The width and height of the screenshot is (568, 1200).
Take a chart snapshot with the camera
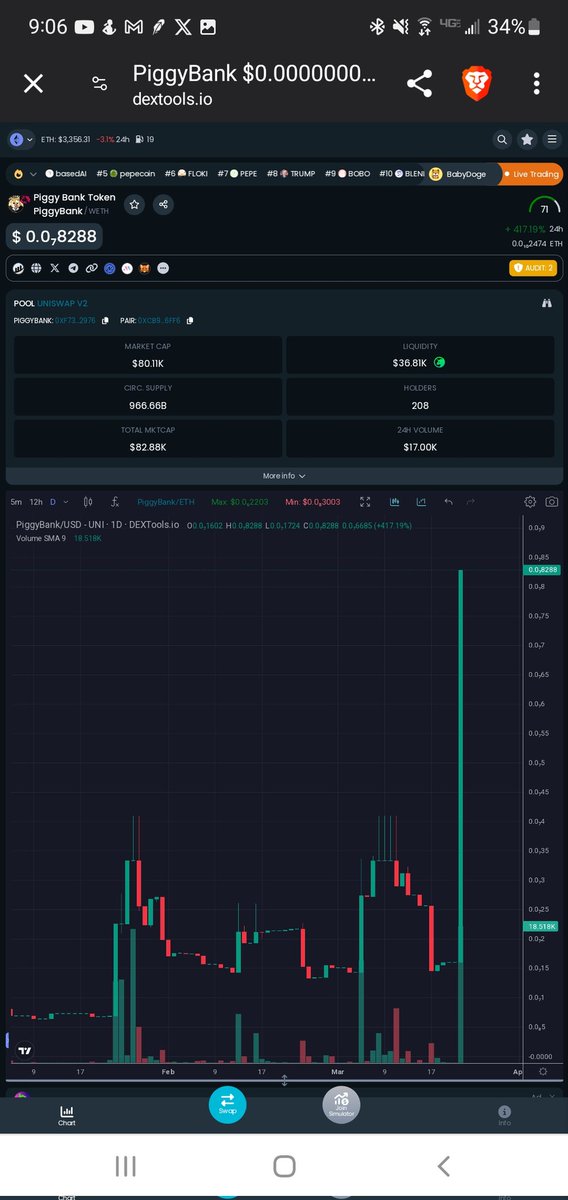(x=550, y=502)
